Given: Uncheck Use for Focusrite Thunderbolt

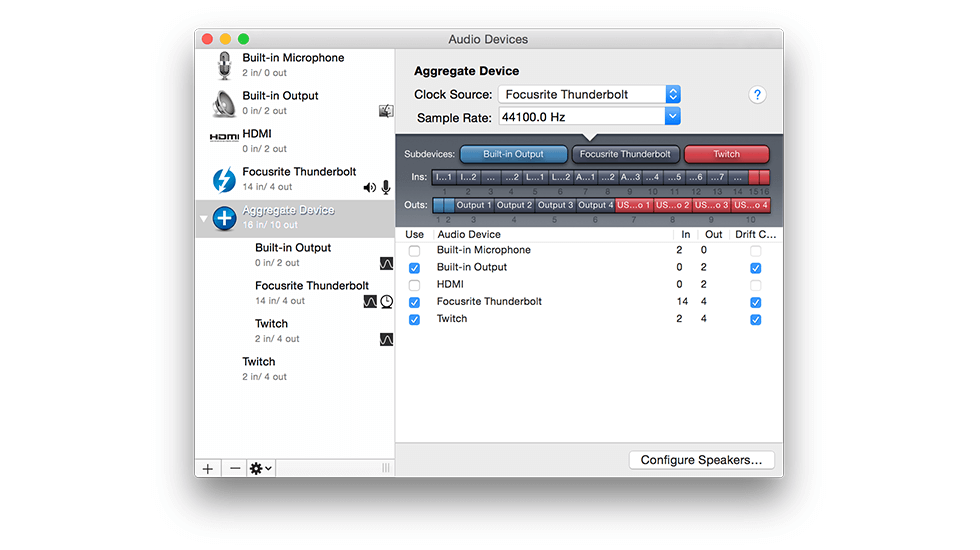Looking at the screenshot, I should coord(414,302).
